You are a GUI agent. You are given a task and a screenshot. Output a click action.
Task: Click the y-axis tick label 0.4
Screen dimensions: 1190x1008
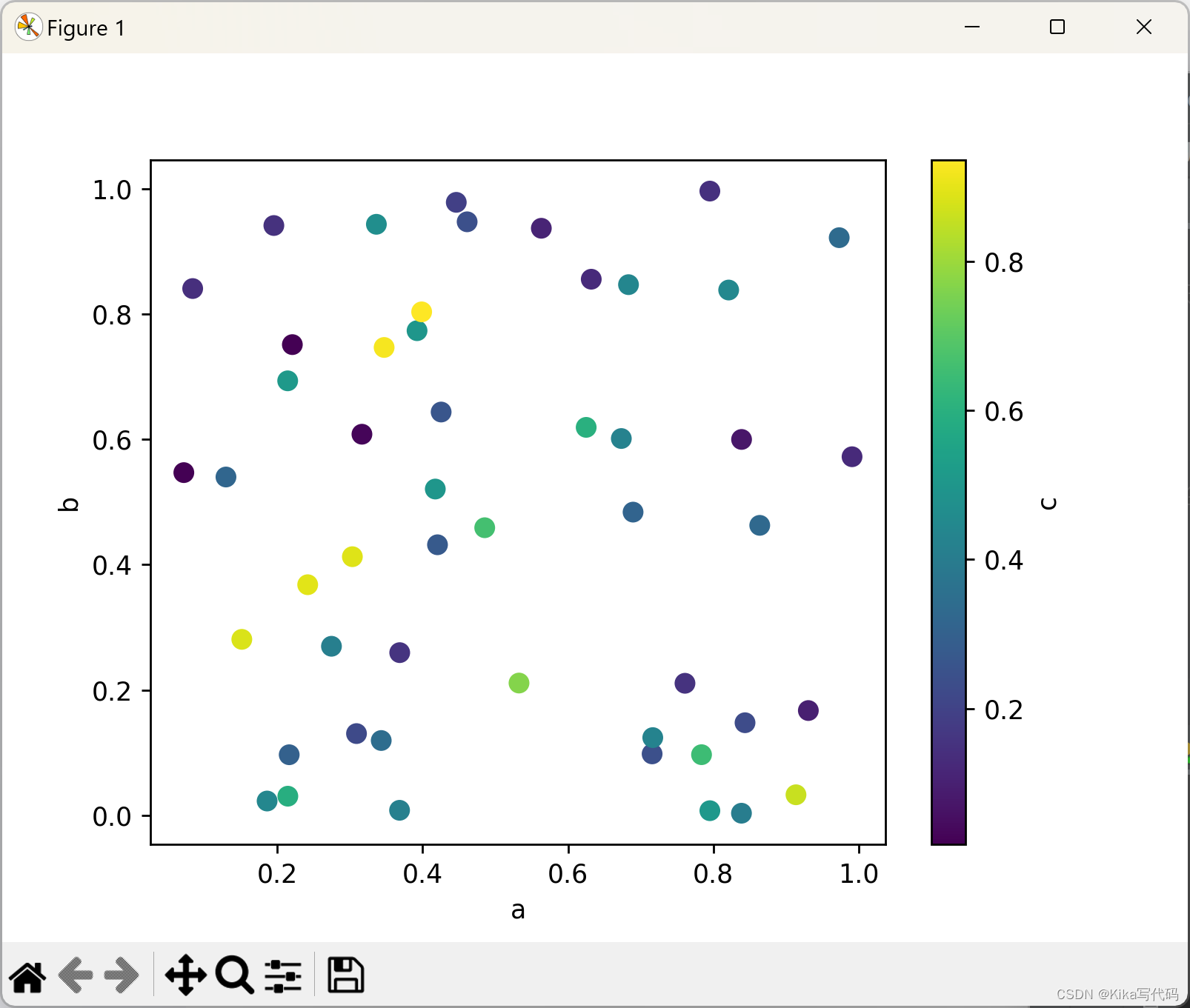point(112,566)
